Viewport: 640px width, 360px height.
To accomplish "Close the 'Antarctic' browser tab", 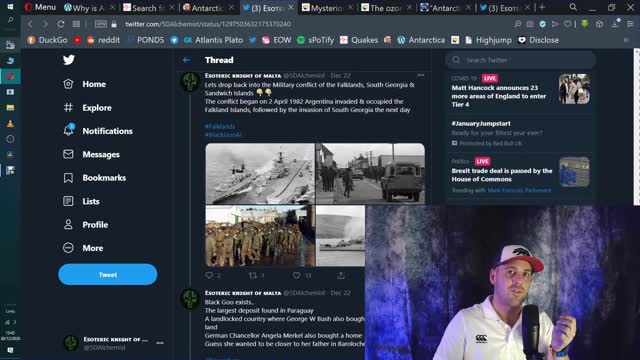I will pos(231,7).
